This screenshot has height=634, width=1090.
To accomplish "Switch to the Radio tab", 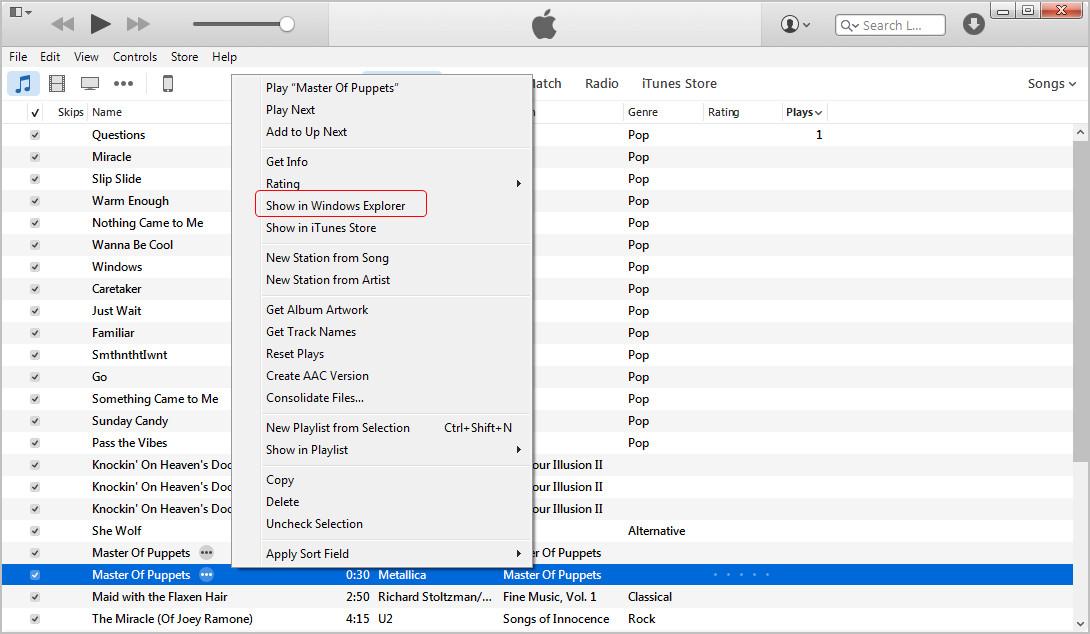I will (601, 83).
